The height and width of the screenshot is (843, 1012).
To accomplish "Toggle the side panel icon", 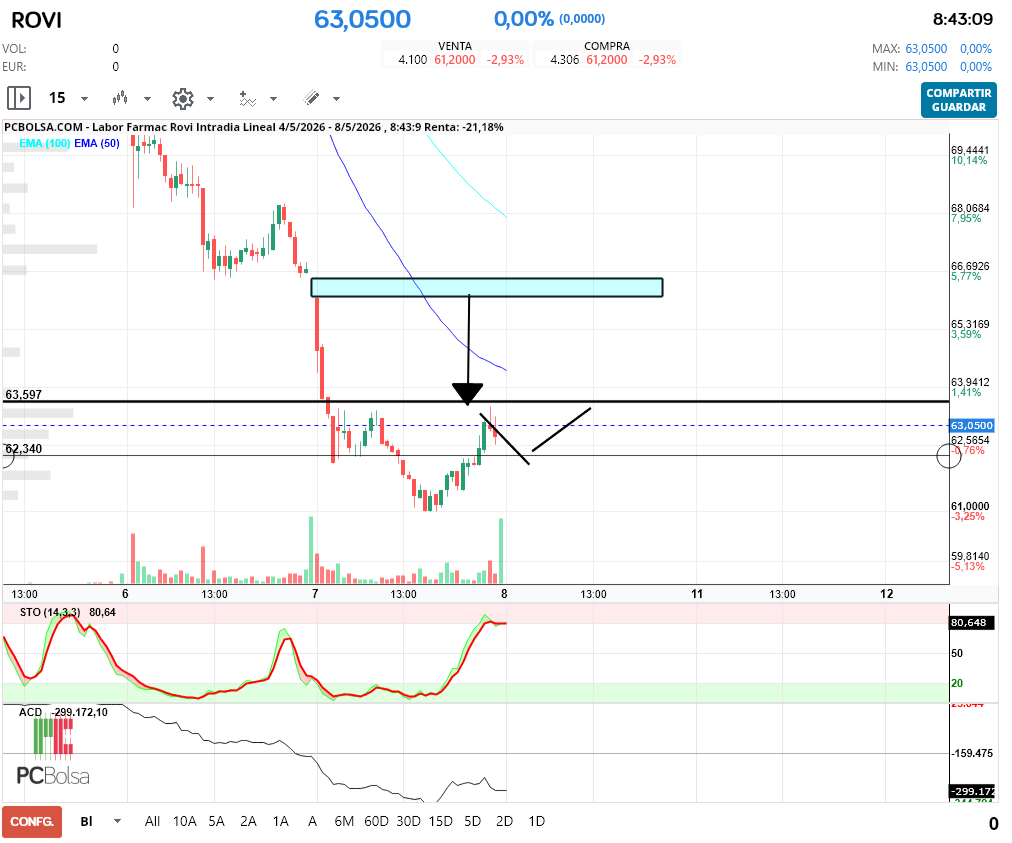I will pyautogui.click(x=19, y=98).
